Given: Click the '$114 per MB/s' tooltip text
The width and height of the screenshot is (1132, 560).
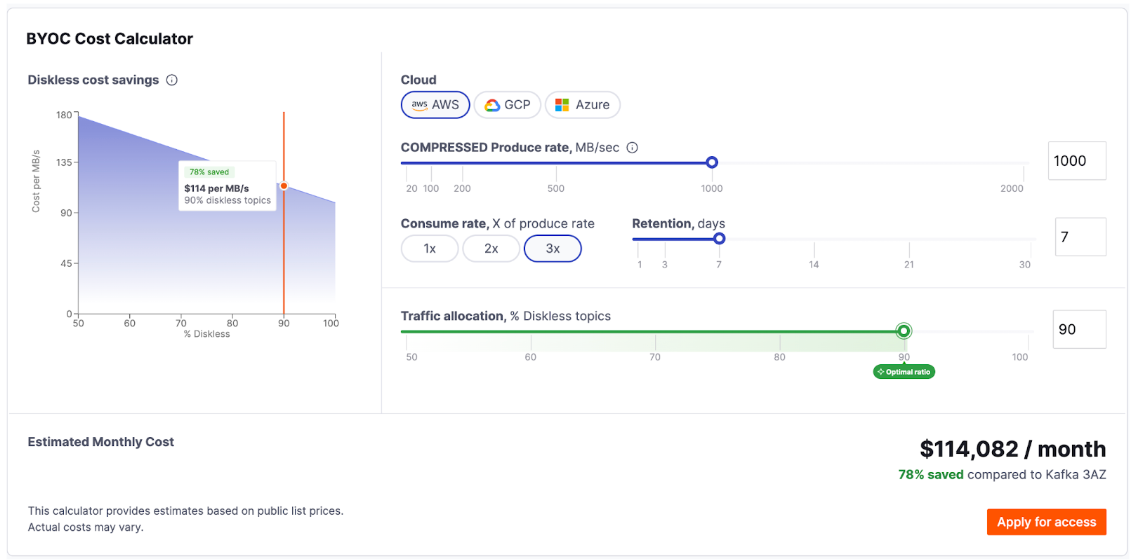Looking at the screenshot, I should click(217, 188).
